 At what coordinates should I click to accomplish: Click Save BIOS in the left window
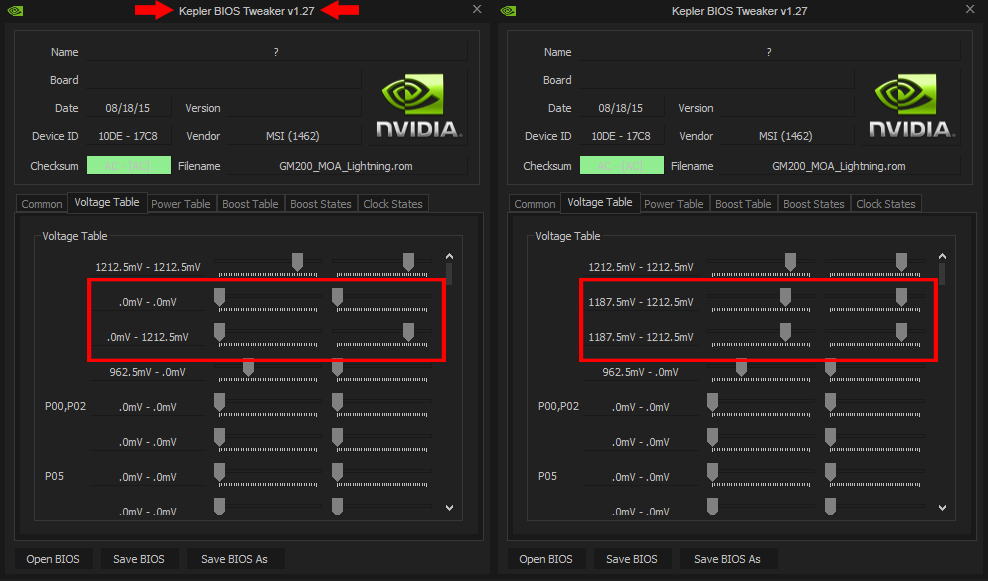click(139, 559)
